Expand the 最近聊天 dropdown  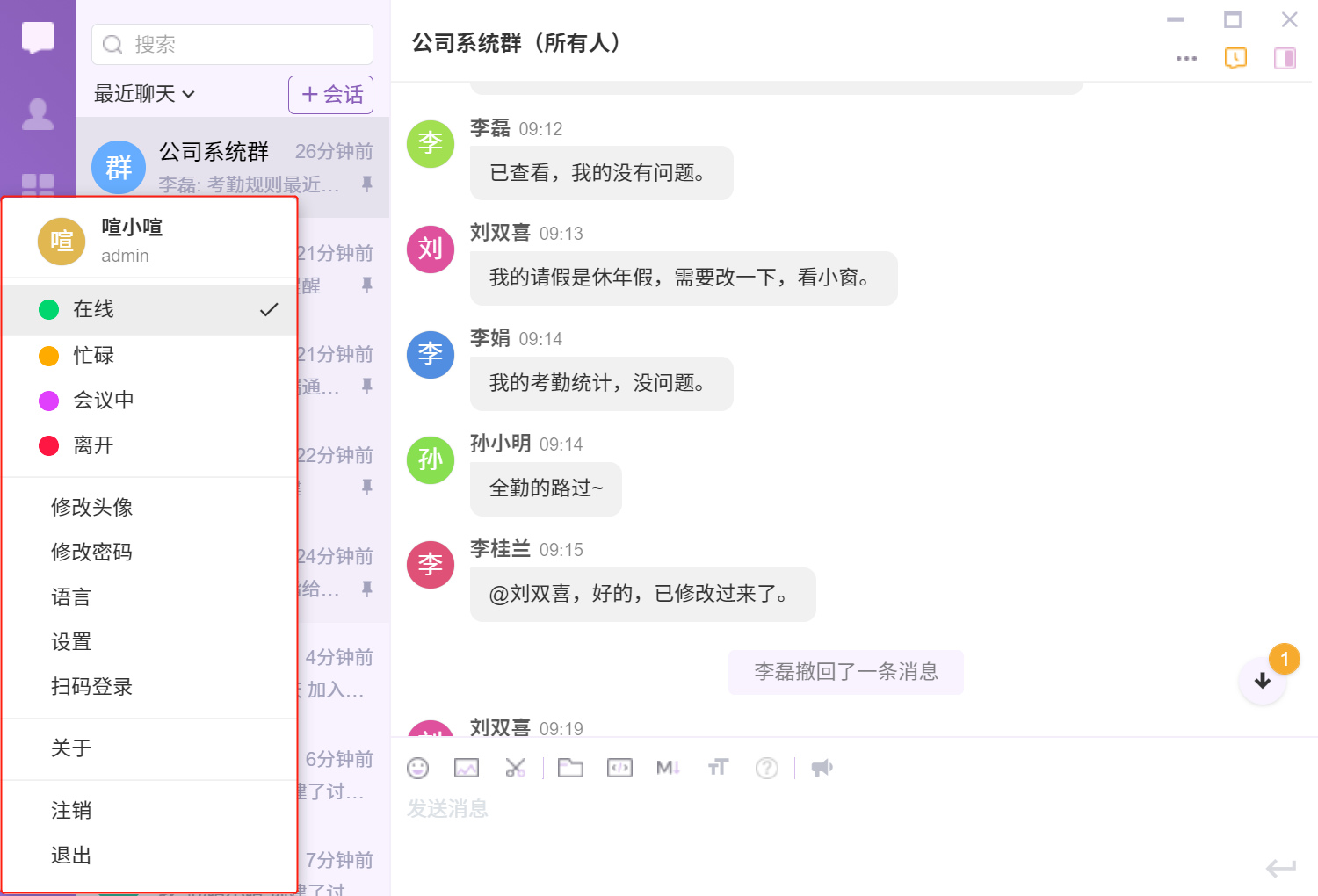pyautogui.click(x=144, y=94)
